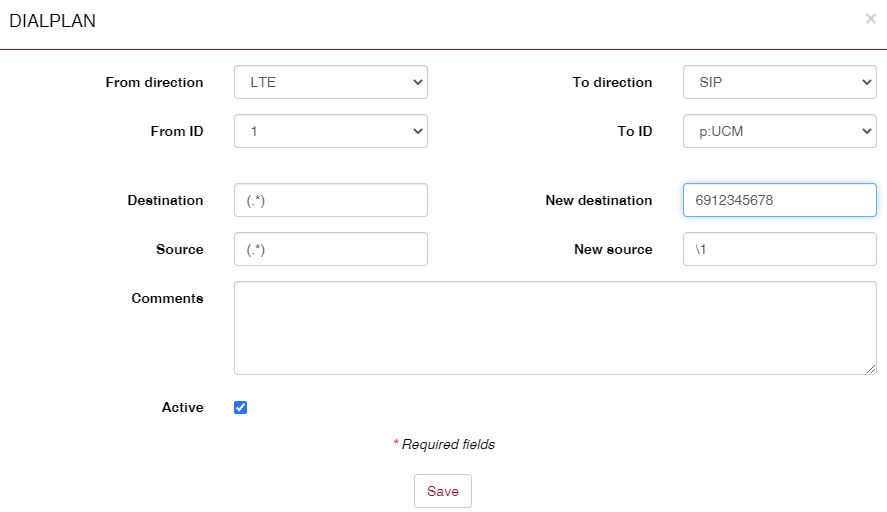The width and height of the screenshot is (887, 512).
Task: Grab the Comments box resize handle
Action: tap(871, 369)
